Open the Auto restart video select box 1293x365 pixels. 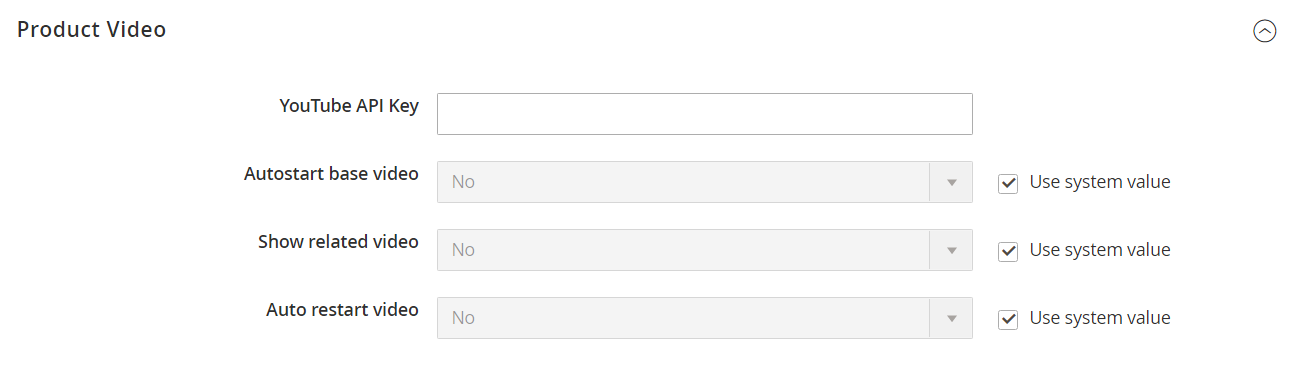[705, 318]
